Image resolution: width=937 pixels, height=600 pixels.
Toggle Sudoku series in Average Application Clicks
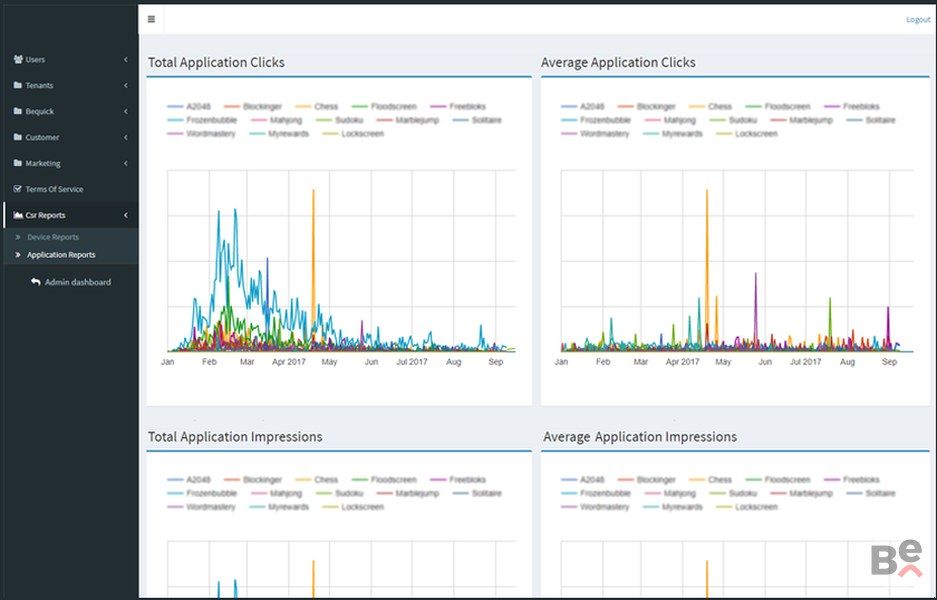[733, 120]
